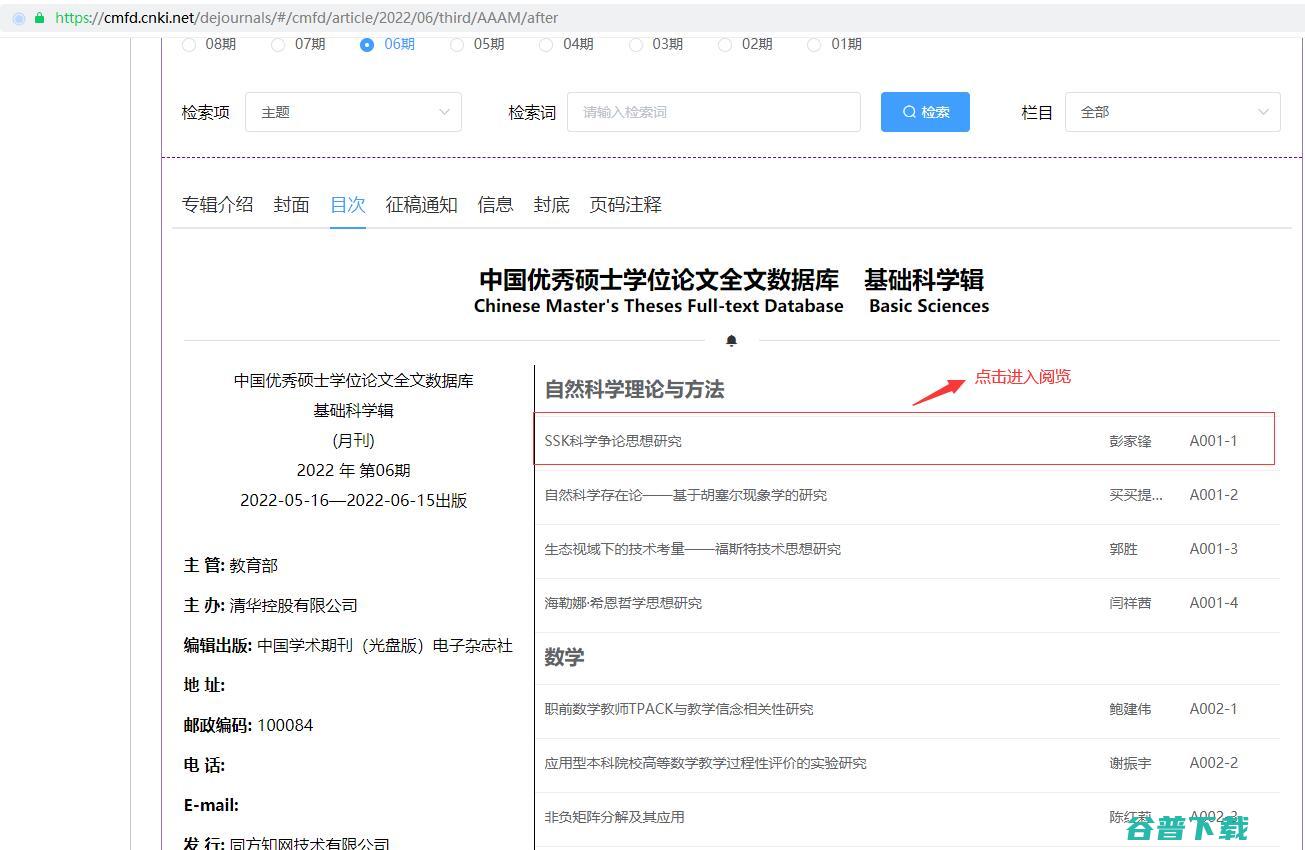The height and width of the screenshot is (850, 1305).
Task: Open thesis 自然科学存在论——基于胡塞尔现象学的研究
Action: click(x=686, y=495)
